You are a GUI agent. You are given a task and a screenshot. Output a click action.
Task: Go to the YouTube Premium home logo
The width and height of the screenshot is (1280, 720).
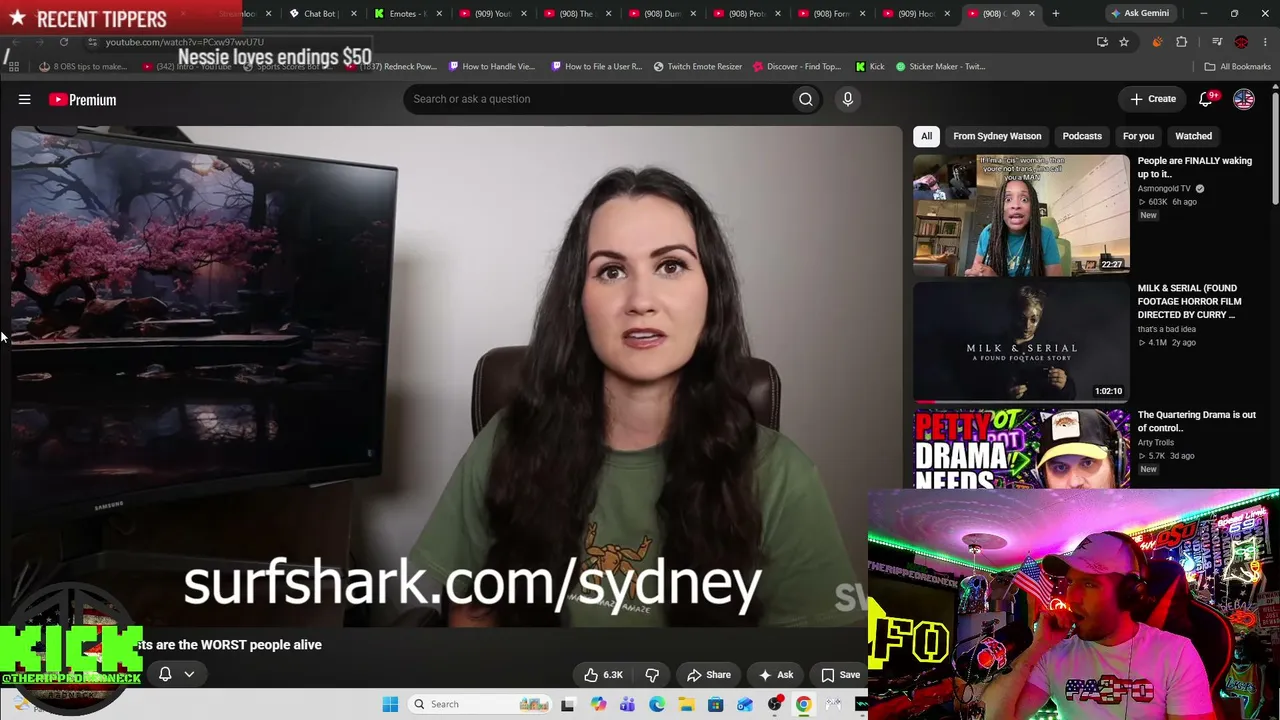[83, 100]
